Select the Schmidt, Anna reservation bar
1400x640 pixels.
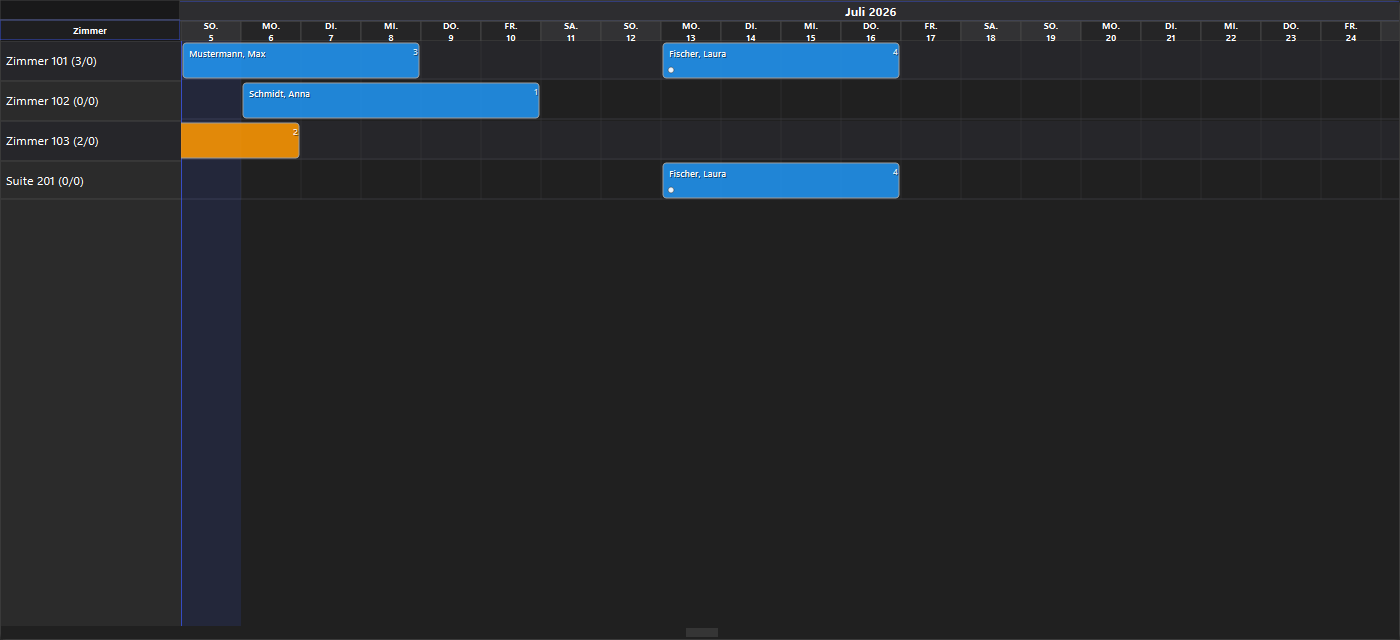coord(391,101)
